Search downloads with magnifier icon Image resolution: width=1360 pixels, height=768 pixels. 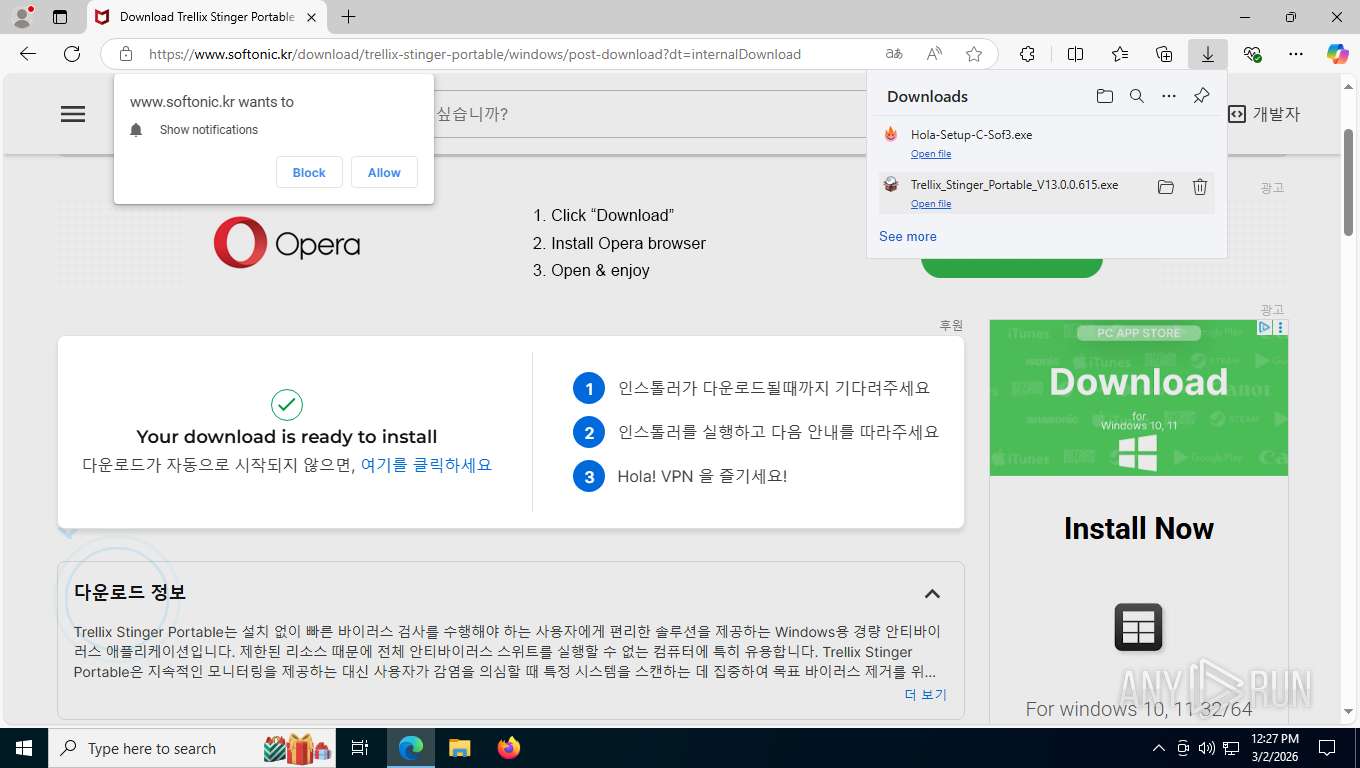tap(1137, 96)
